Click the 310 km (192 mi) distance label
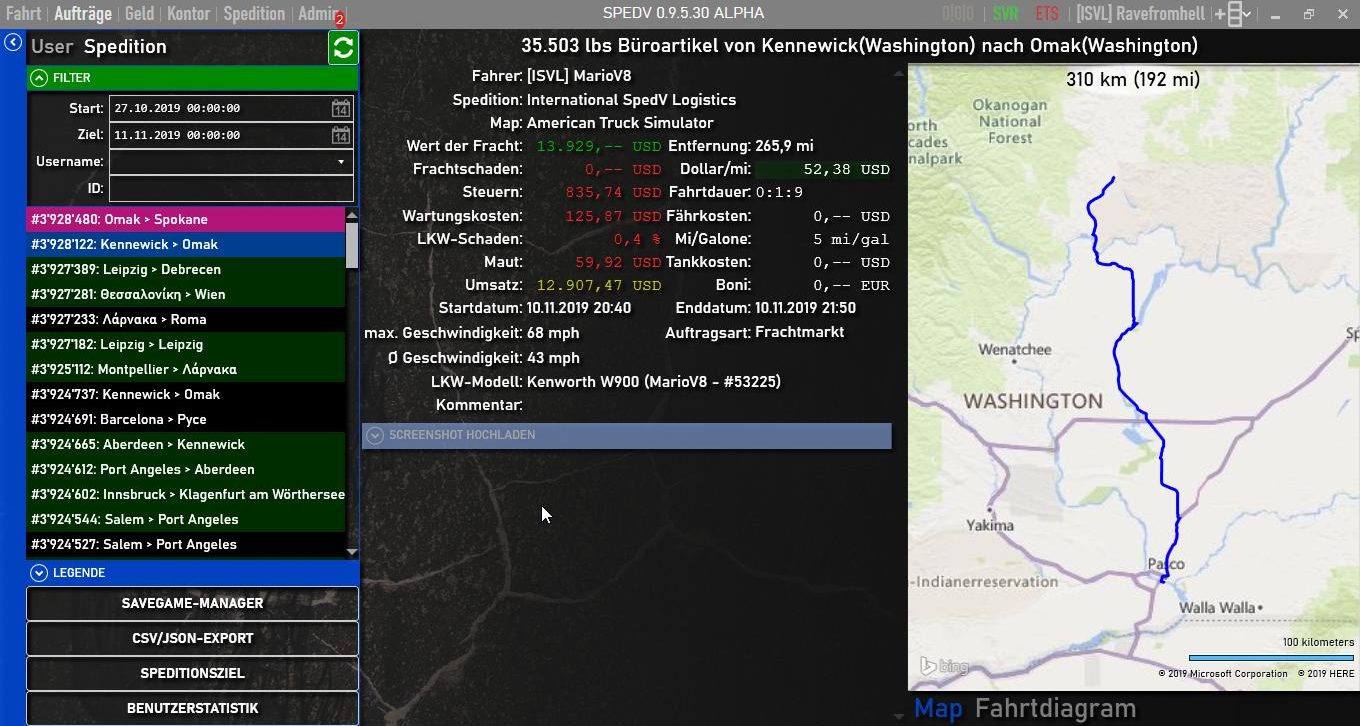The image size is (1360, 726). pyautogui.click(x=1133, y=79)
